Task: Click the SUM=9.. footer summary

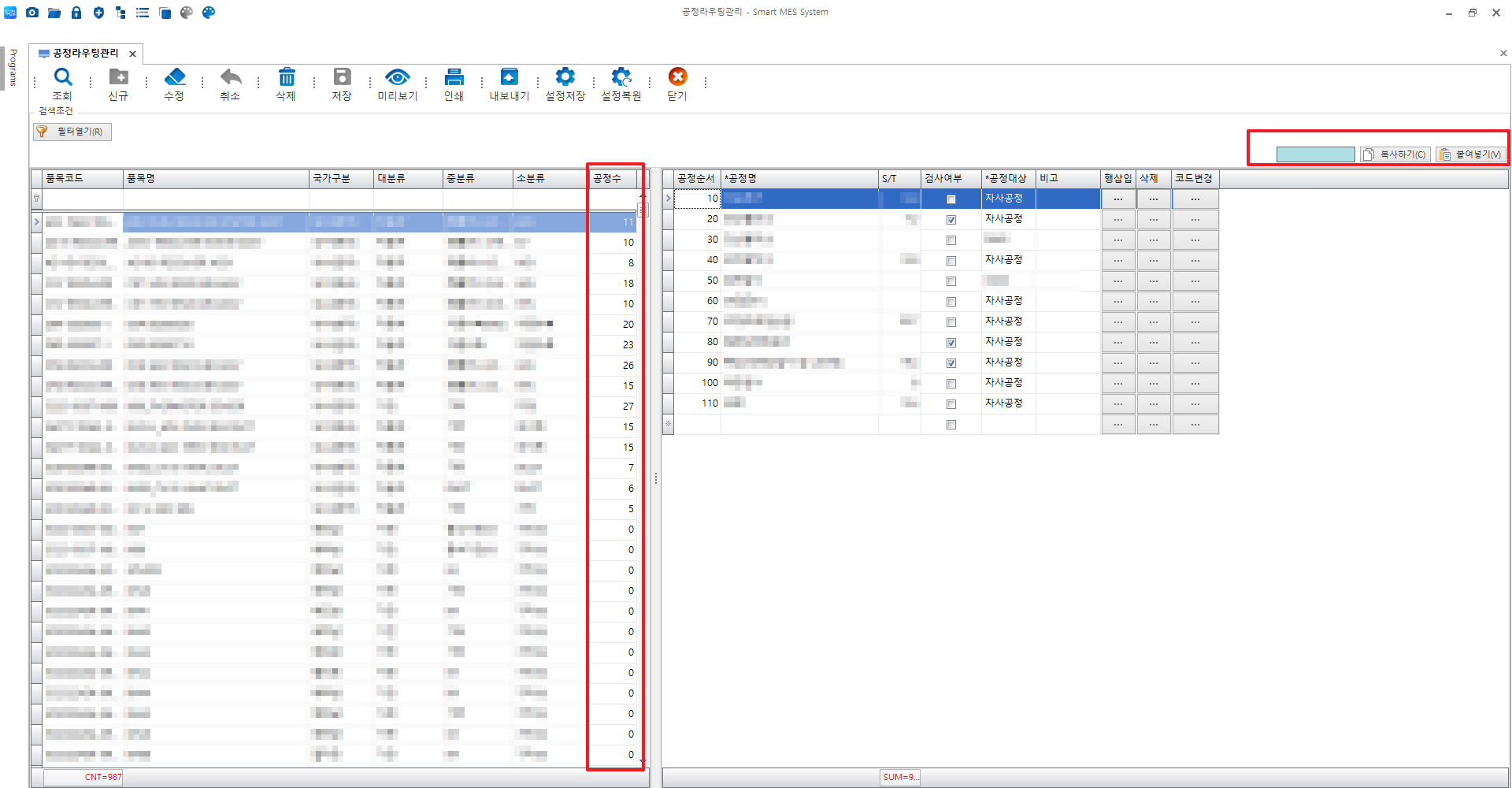Action: [899, 777]
